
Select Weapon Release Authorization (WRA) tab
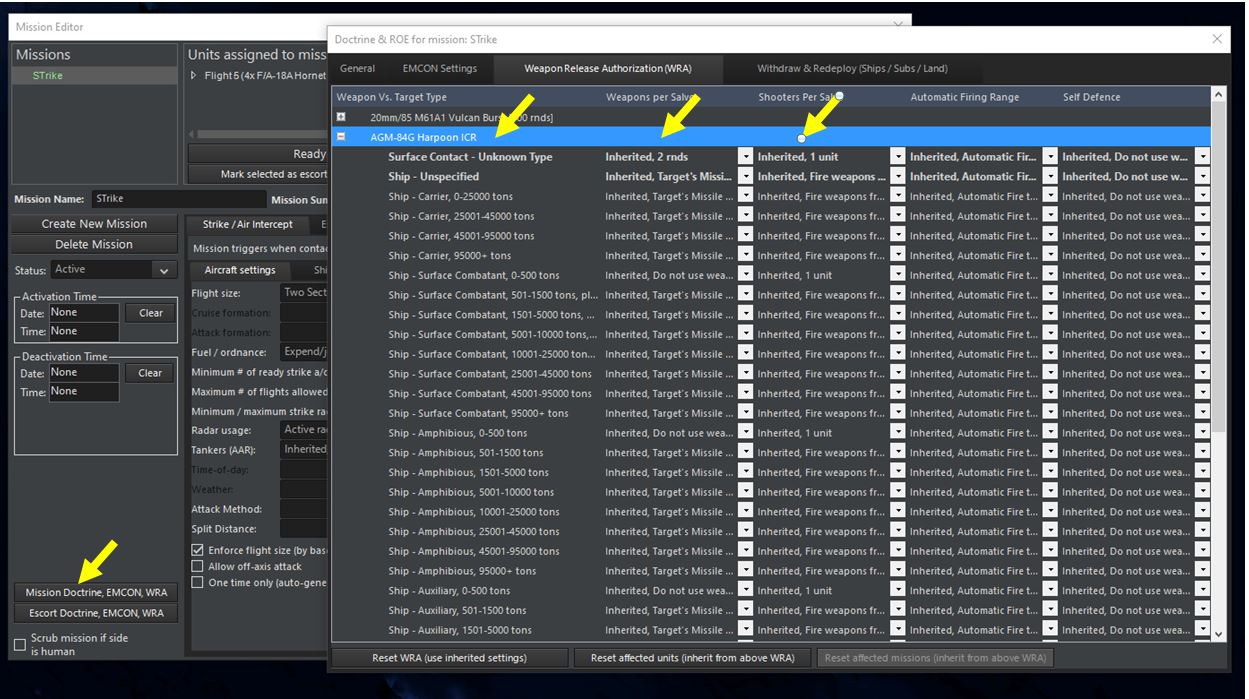(x=608, y=69)
